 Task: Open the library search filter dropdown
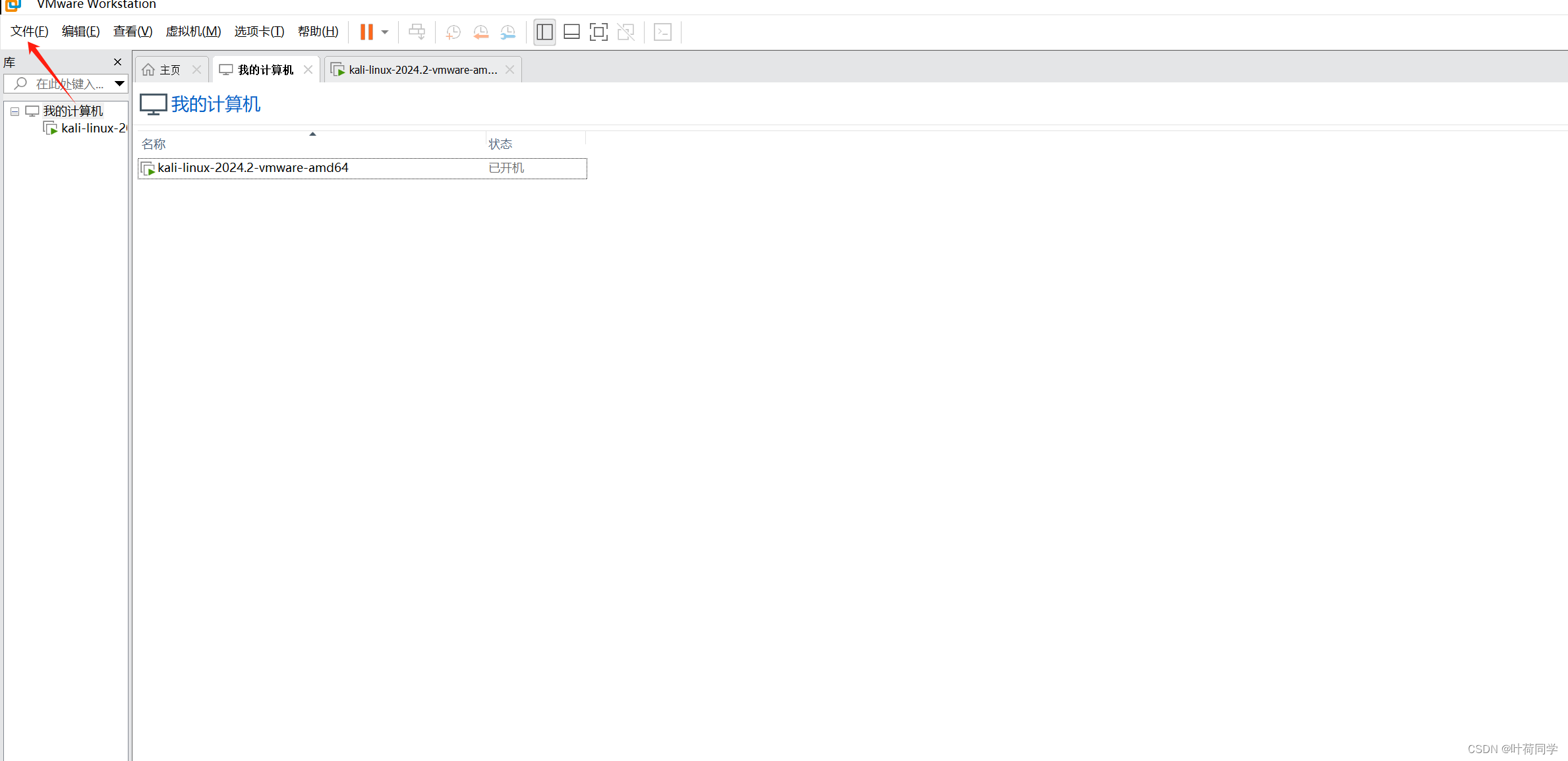119,84
